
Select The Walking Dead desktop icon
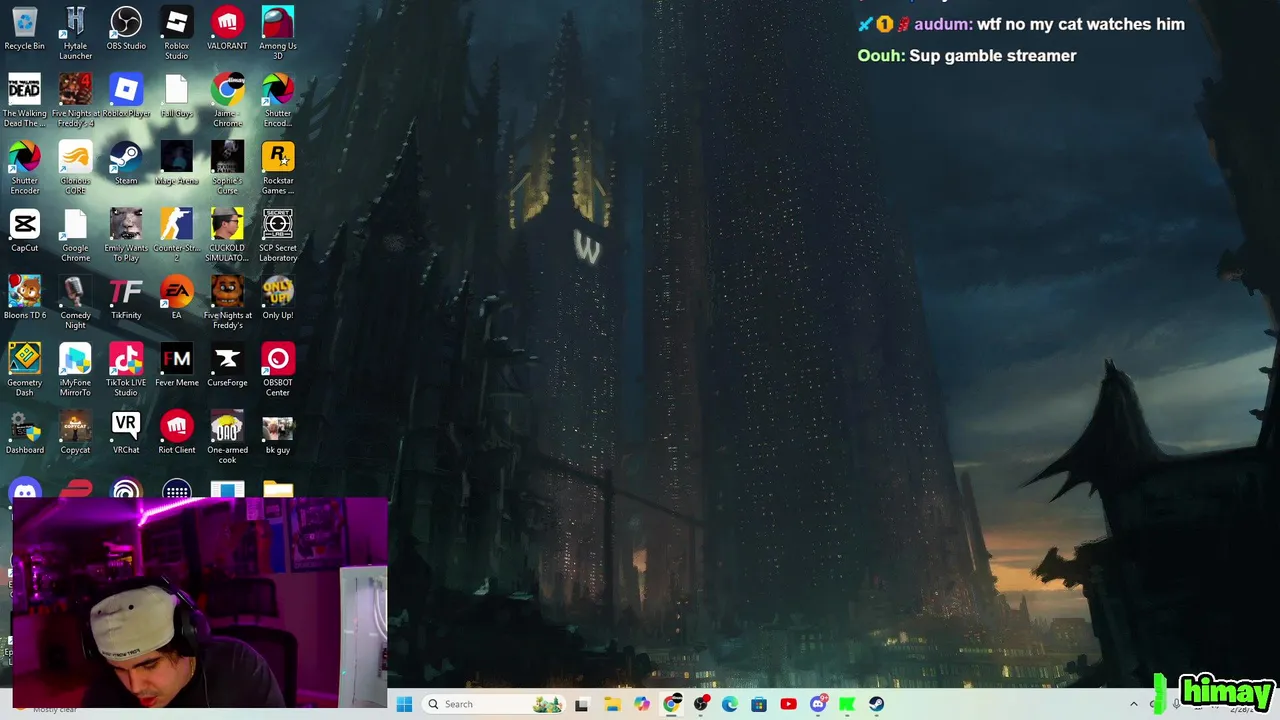(x=24, y=100)
